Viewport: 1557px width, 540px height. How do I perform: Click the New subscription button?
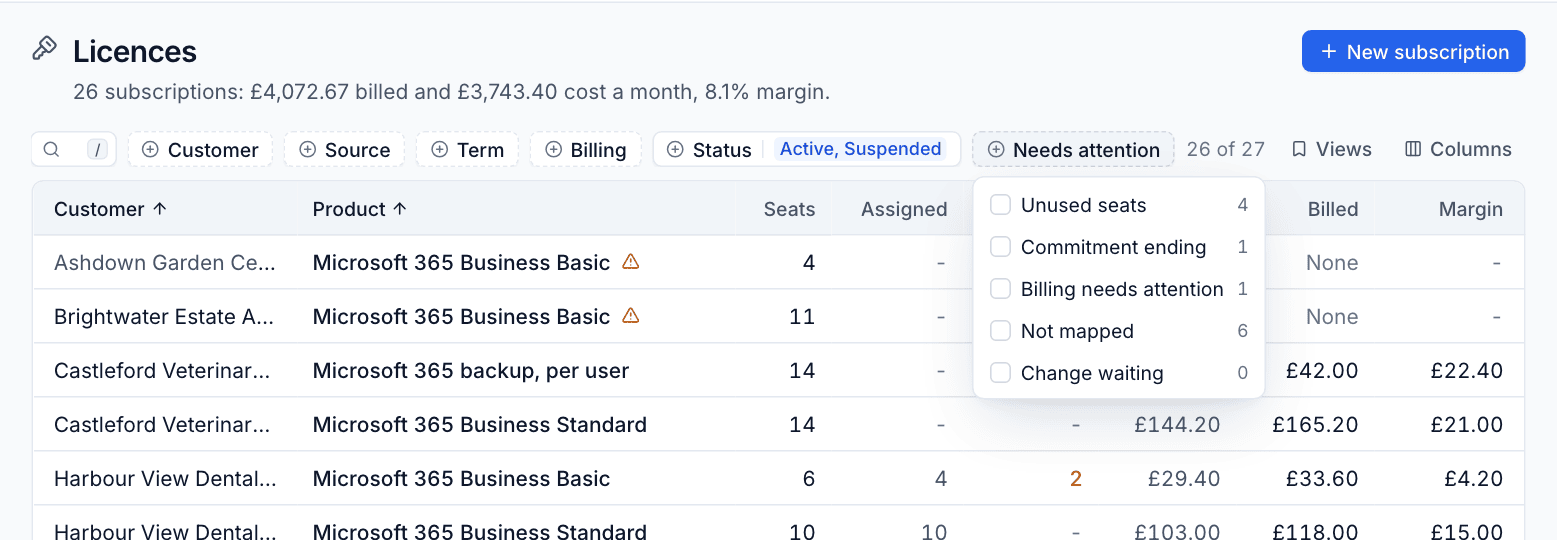(1413, 51)
